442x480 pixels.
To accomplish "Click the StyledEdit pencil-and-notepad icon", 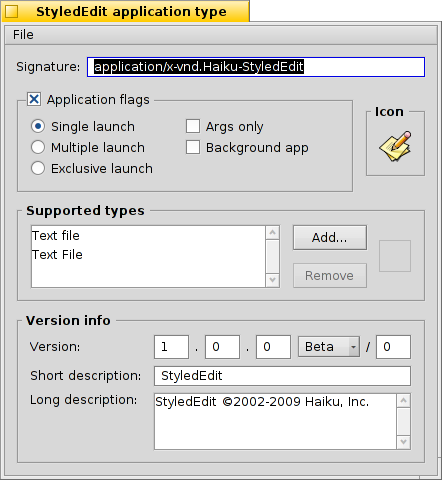I will tap(395, 146).
